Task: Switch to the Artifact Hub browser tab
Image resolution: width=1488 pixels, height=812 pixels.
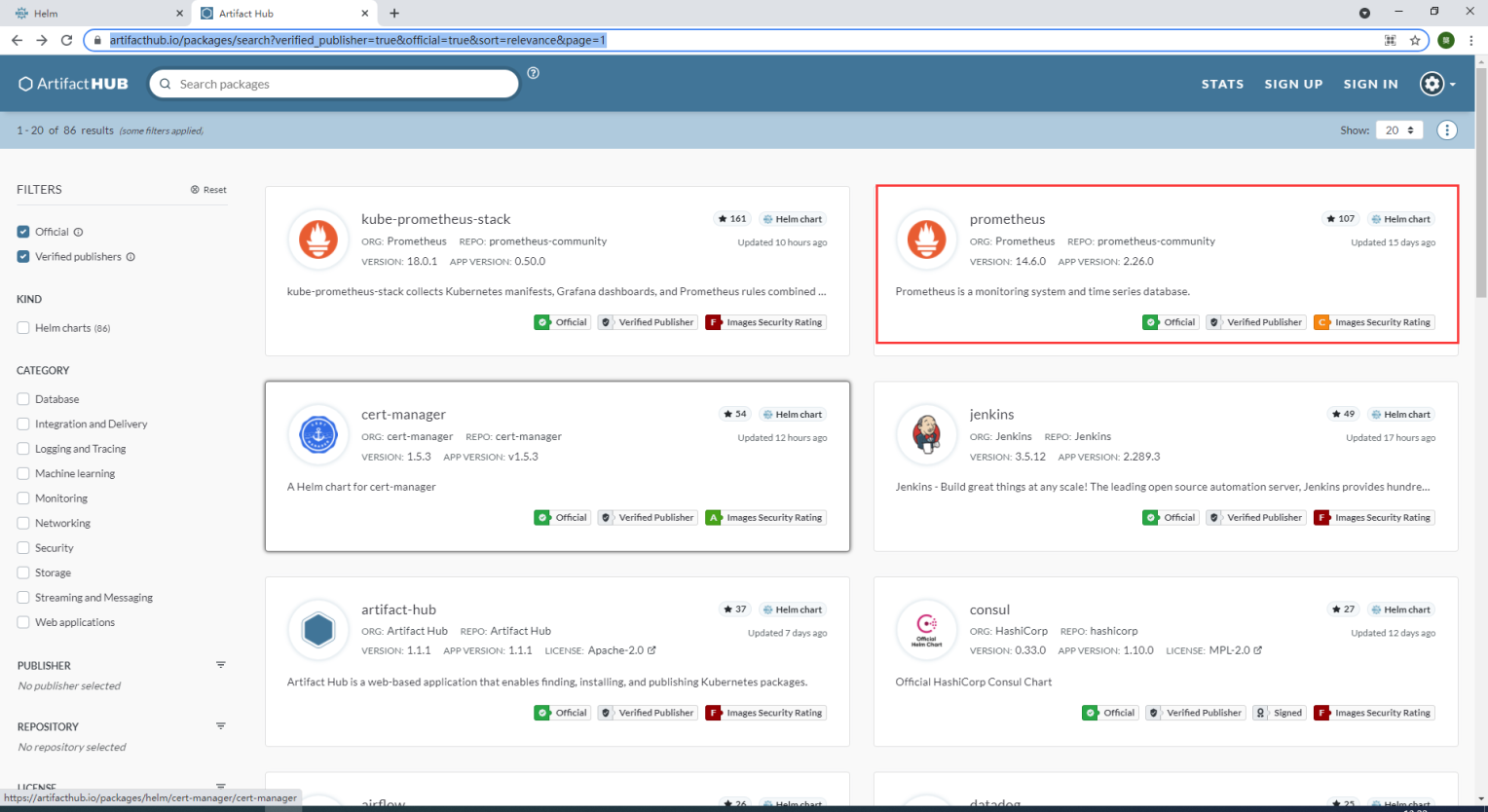Action: click(x=284, y=14)
